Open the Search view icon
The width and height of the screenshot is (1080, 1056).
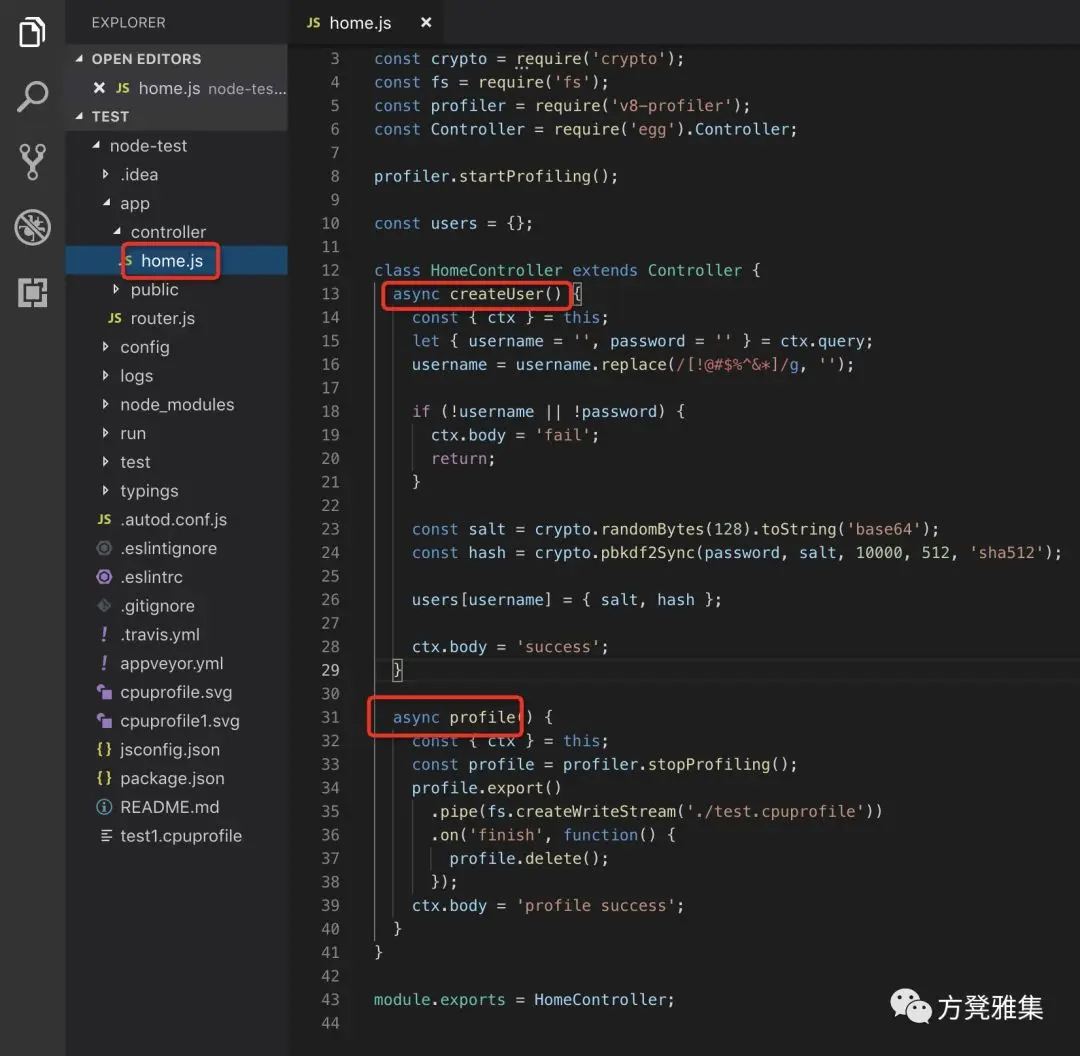[32, 96]
